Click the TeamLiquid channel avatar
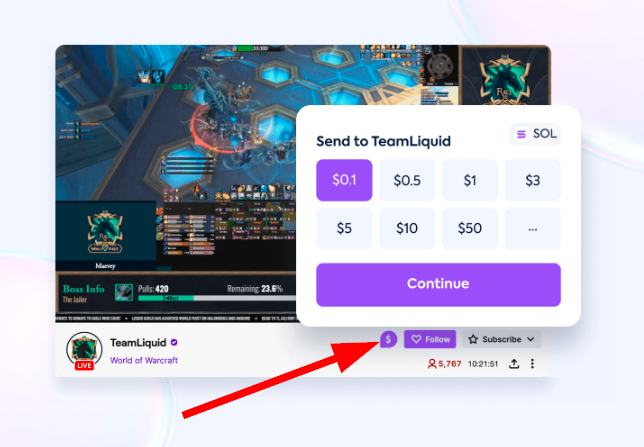The height and width of the screenshot is (447, 644). tap(84, 349)
